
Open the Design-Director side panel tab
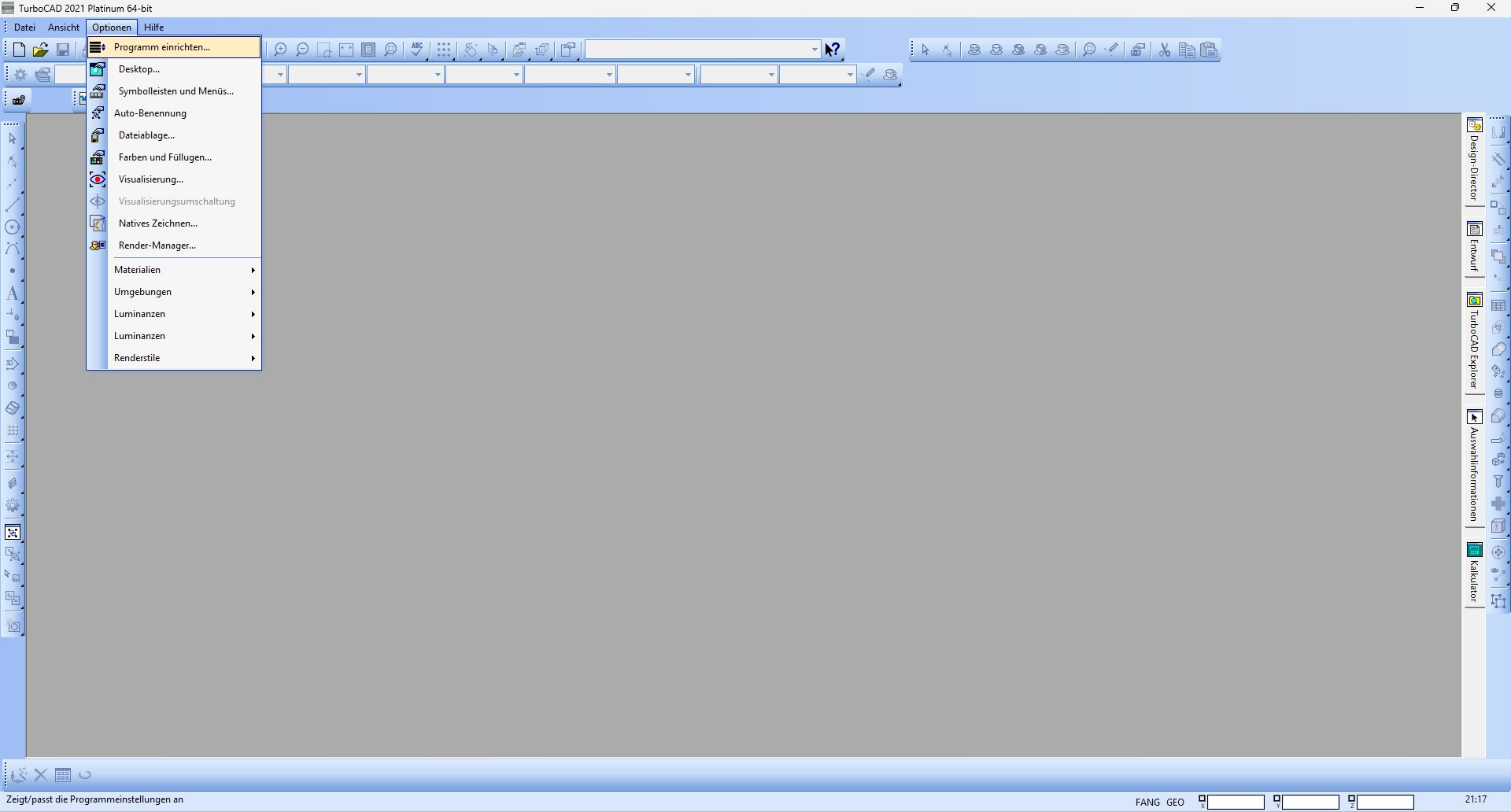pos(1475,160)
